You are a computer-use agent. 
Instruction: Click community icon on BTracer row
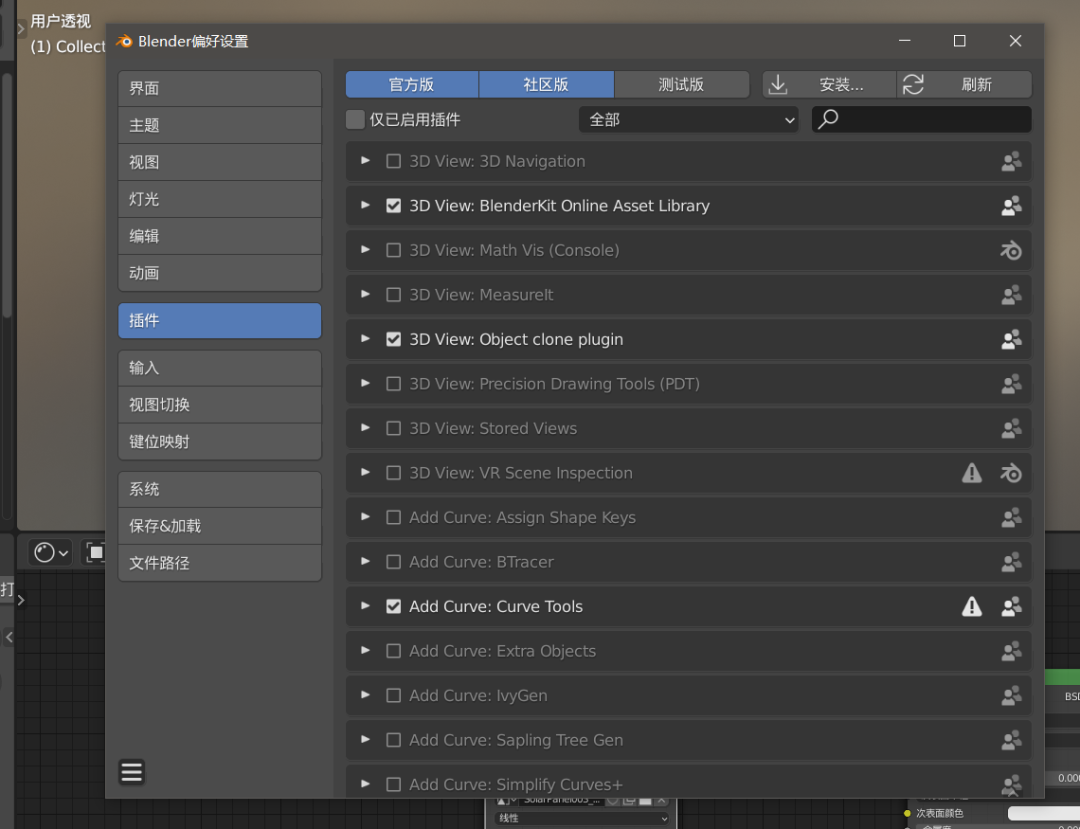click(x=1011, y=562)
